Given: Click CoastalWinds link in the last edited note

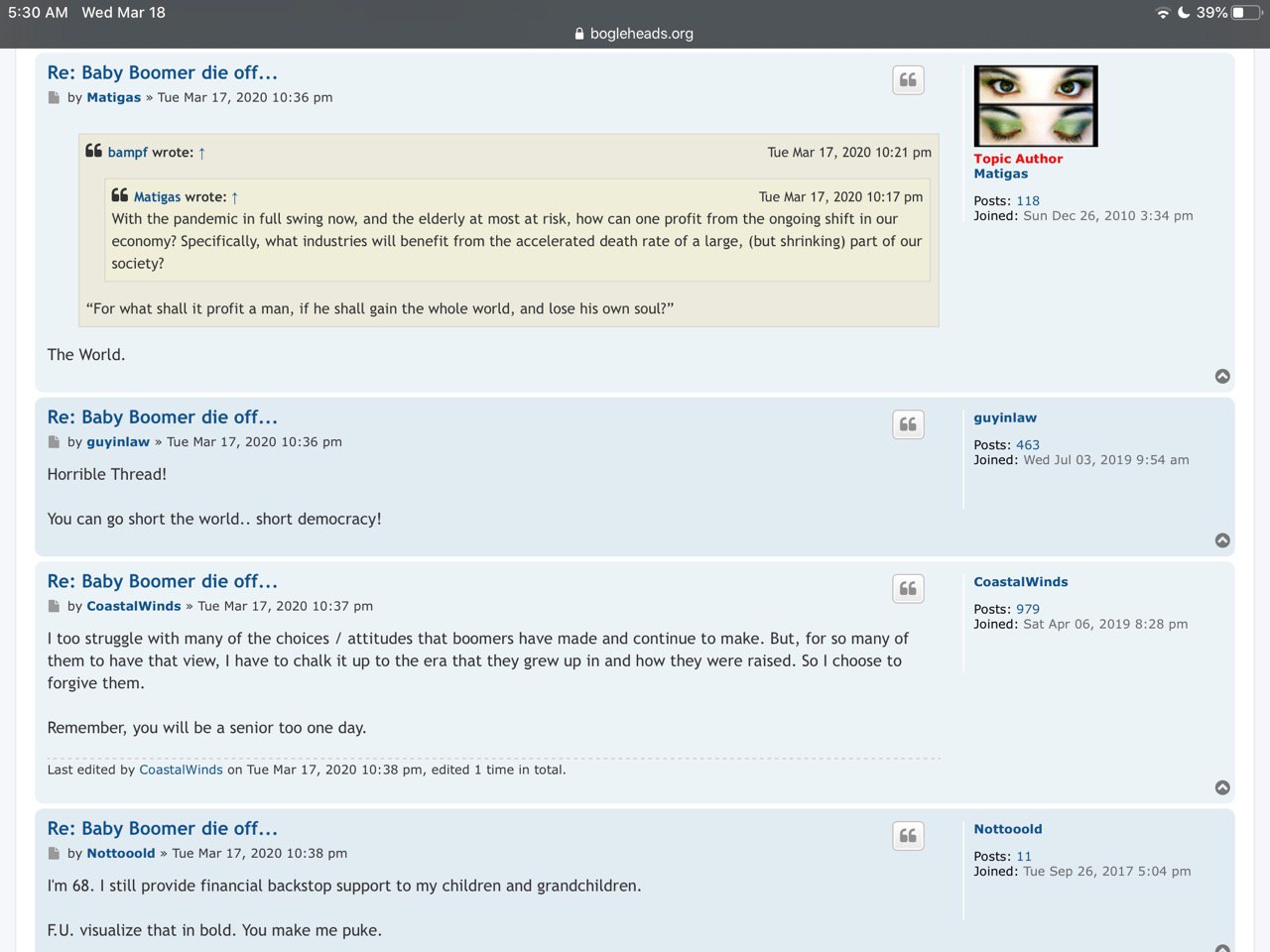Looking at the screenshot, I should [x=181, y=770].
